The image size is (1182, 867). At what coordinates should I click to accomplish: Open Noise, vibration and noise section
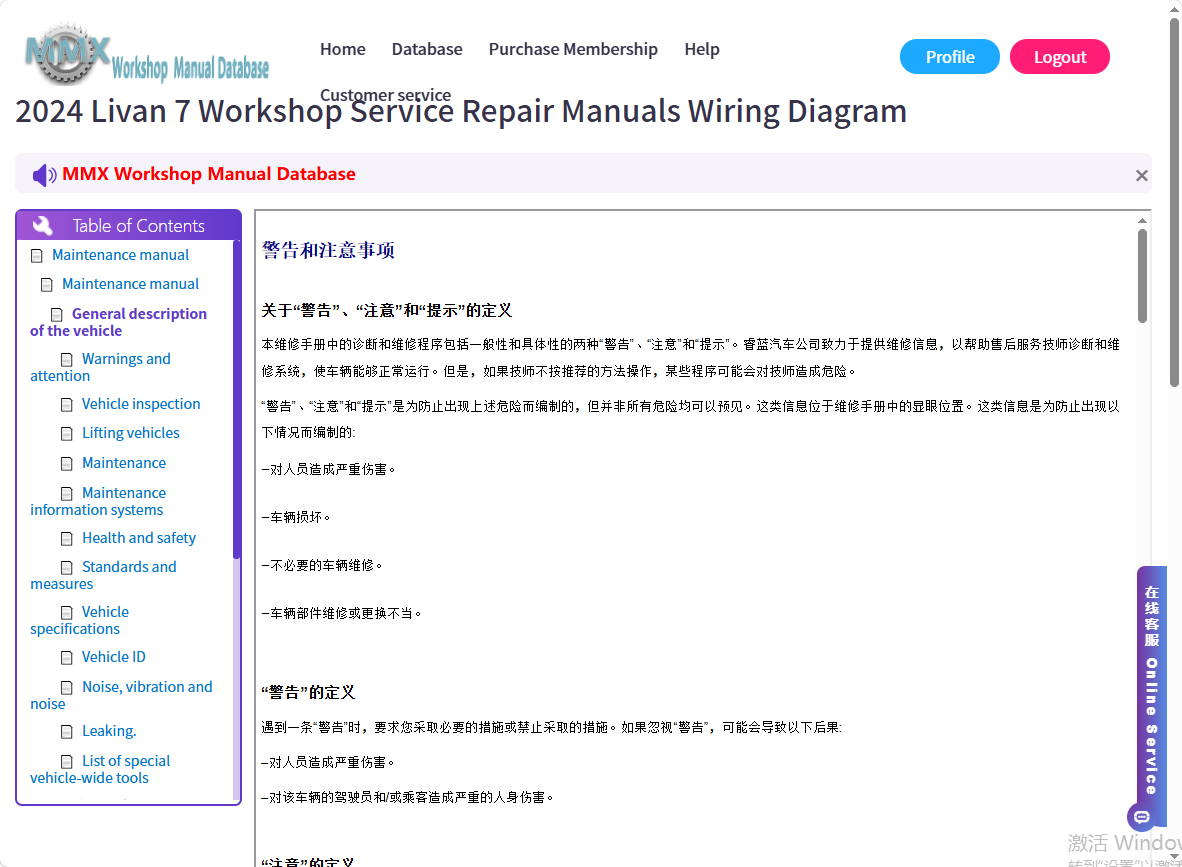point(121,695)
